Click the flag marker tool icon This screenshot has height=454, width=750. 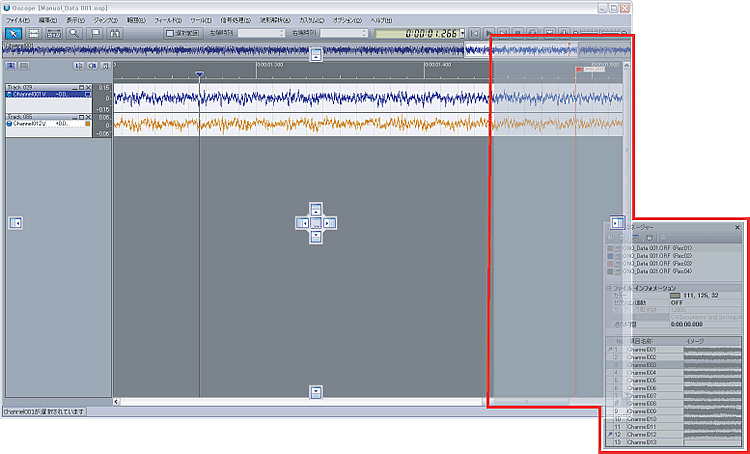95,33
